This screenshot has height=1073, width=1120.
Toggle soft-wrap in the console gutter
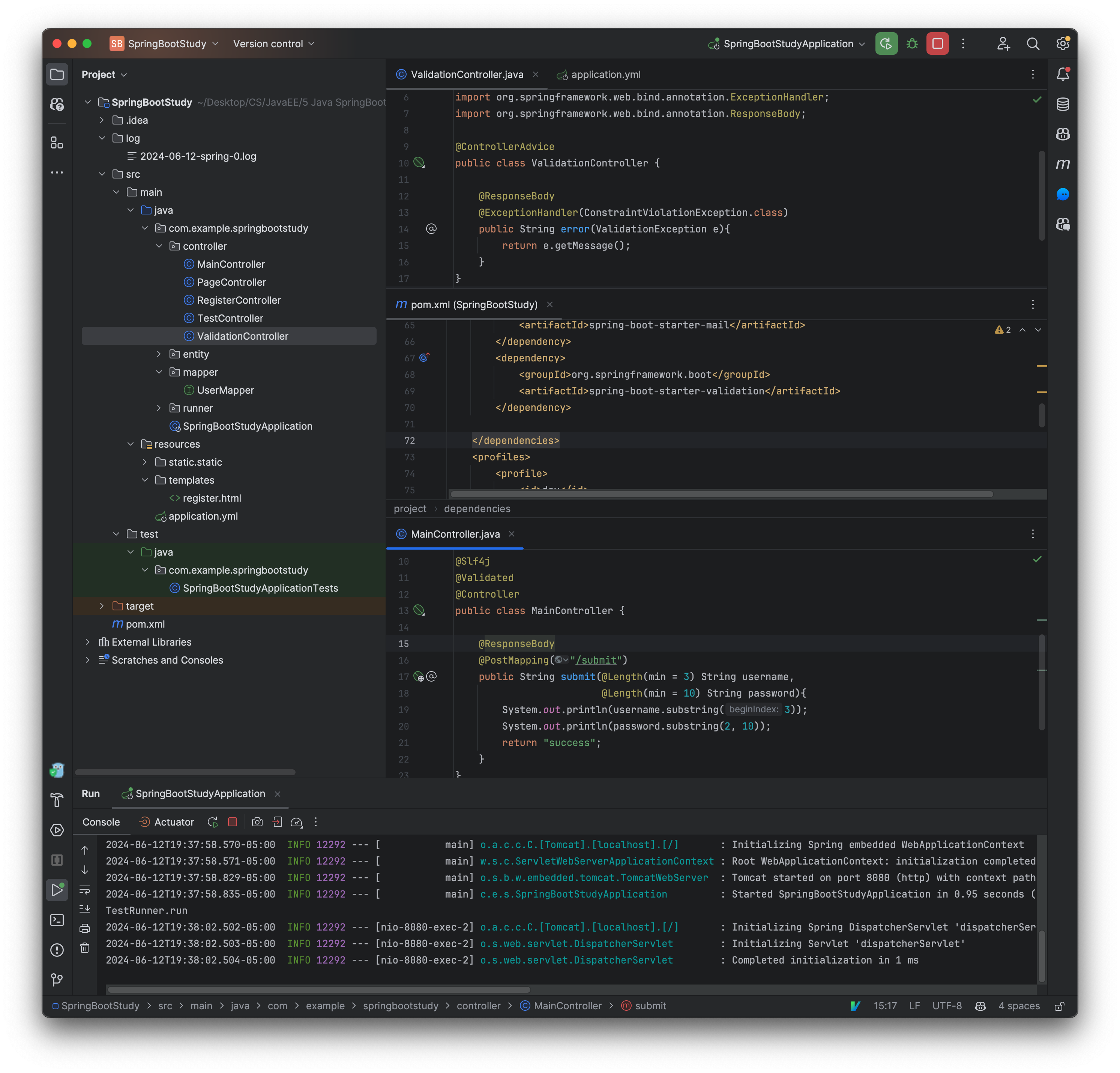tap(84, 890)
